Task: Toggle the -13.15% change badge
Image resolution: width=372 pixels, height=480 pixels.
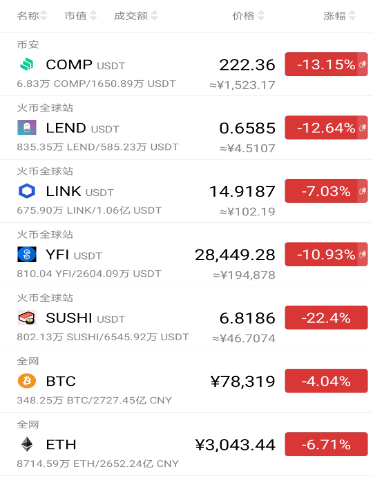Action: tap(326, 64)
